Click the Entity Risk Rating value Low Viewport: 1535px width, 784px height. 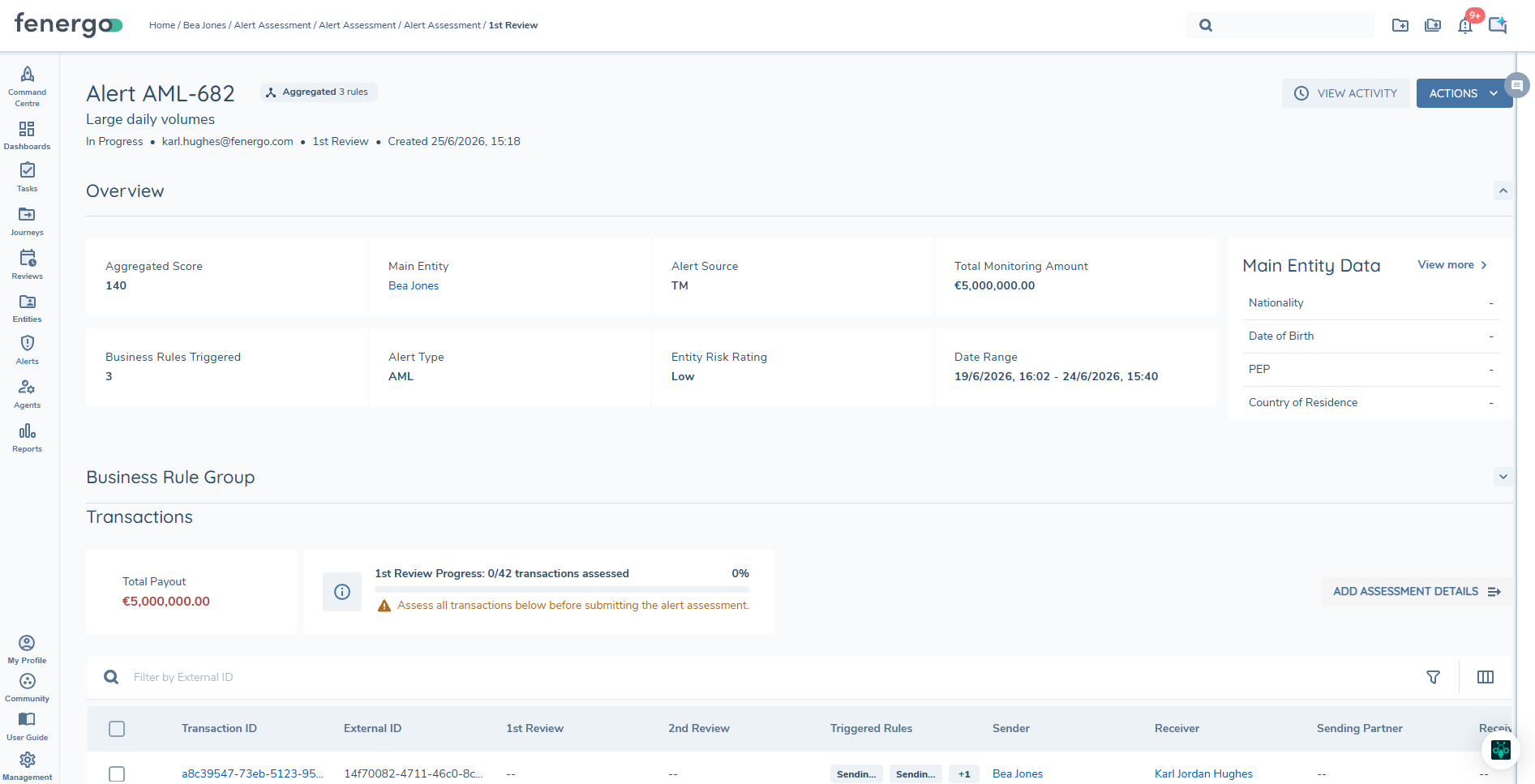pos(683,376)
